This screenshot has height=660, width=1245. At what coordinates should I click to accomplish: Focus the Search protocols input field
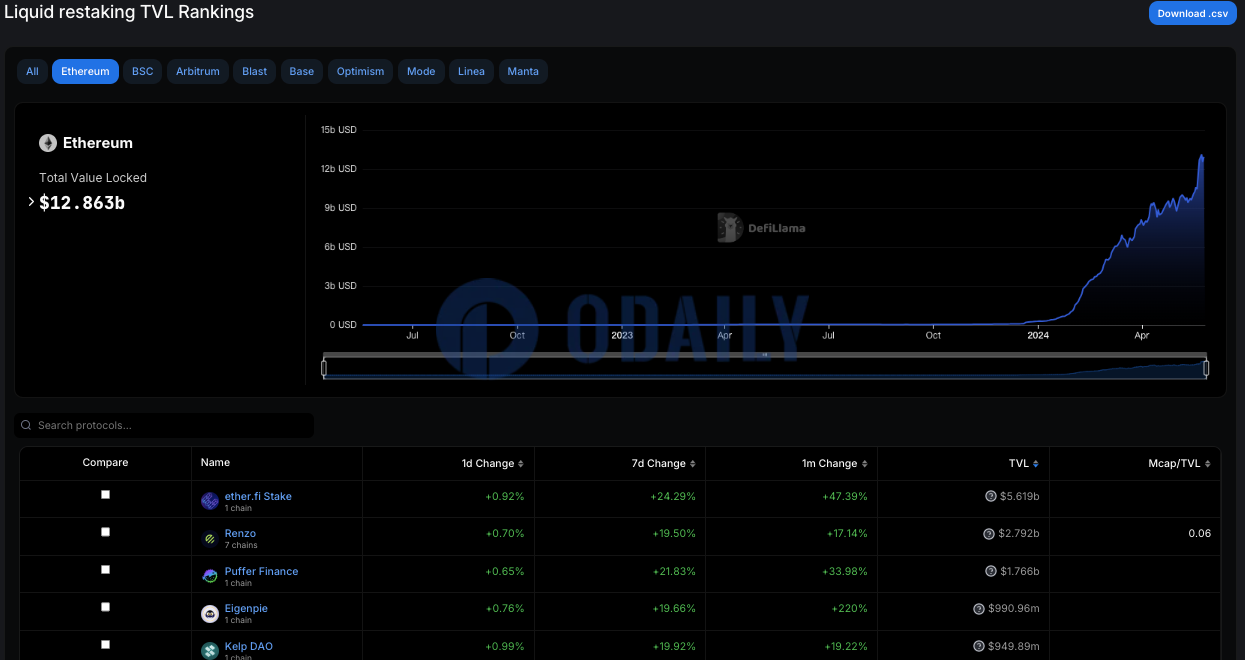click(164, 426)
